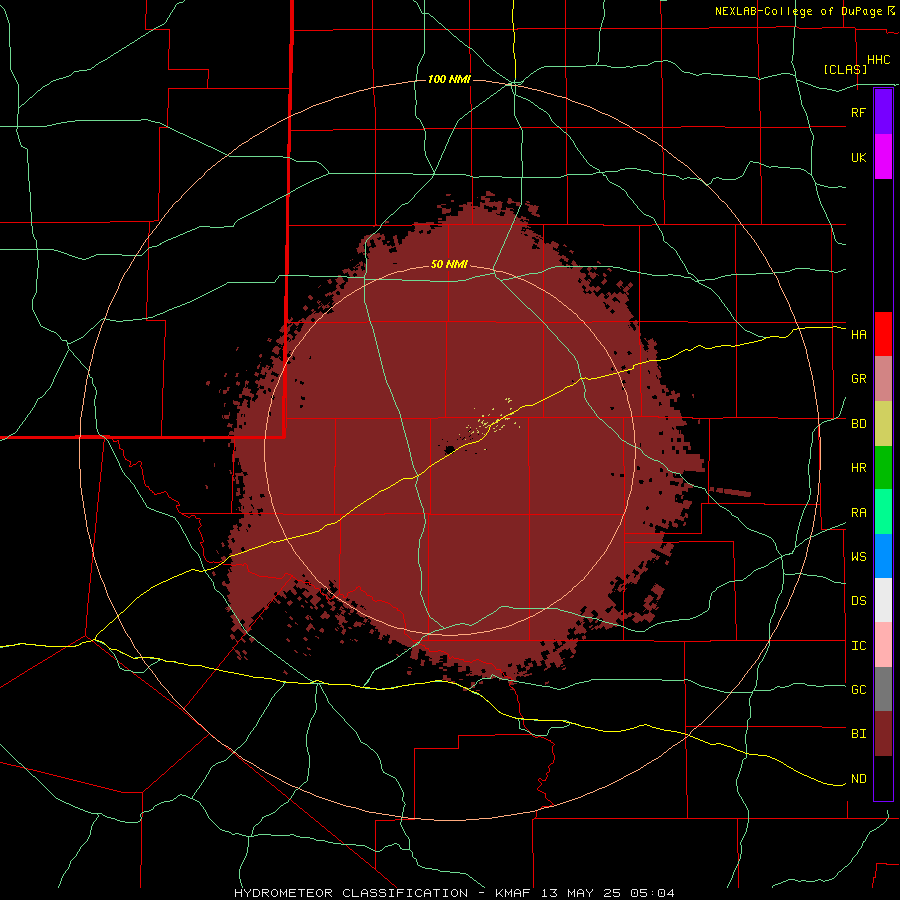Click the RF legend label

pyautogui.click(x=858, y=112)
